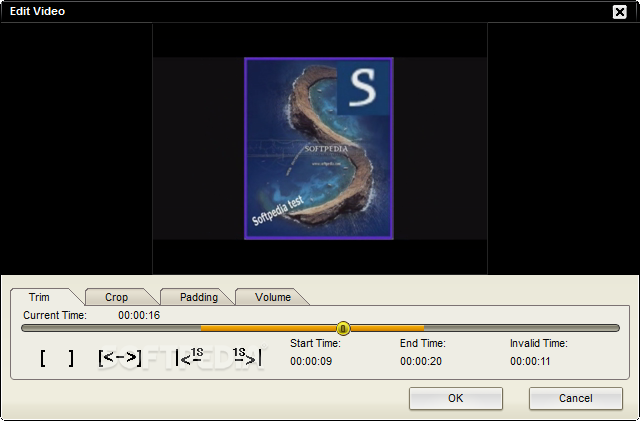
Task: Click the yellow timeline slider knob
Action: coord(343,328)
